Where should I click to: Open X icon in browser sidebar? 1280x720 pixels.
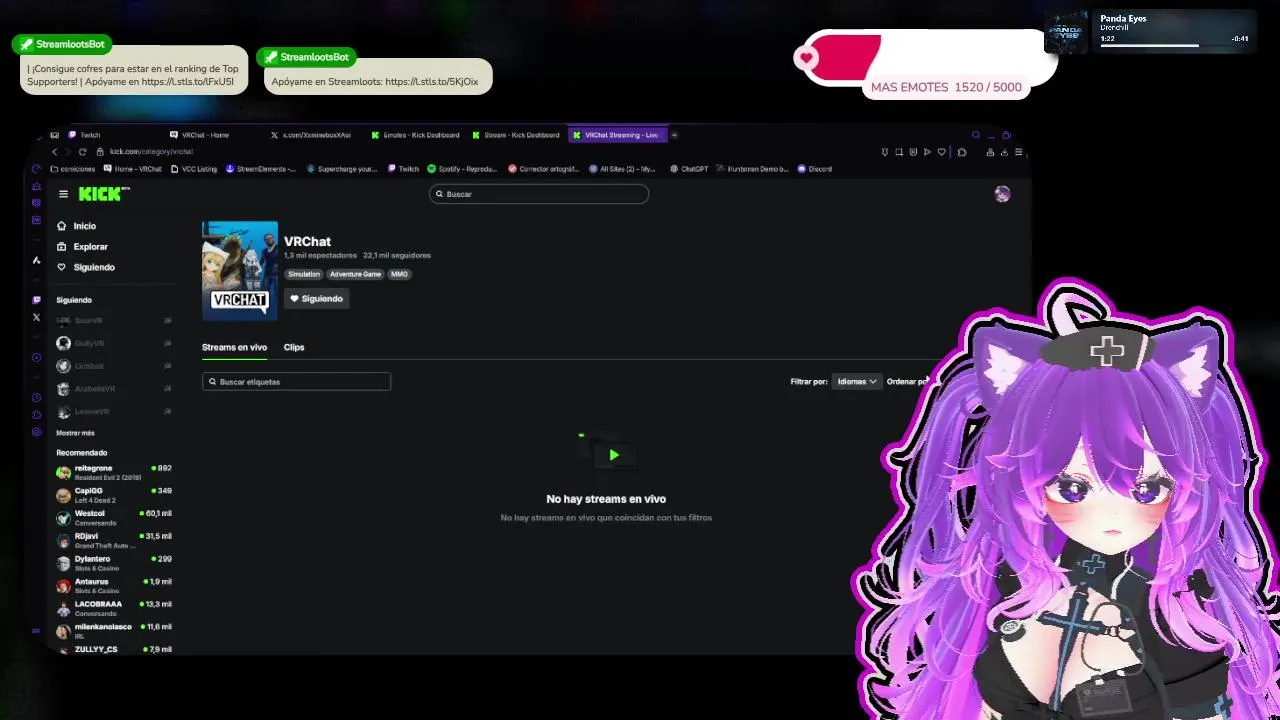coord(37,317)
